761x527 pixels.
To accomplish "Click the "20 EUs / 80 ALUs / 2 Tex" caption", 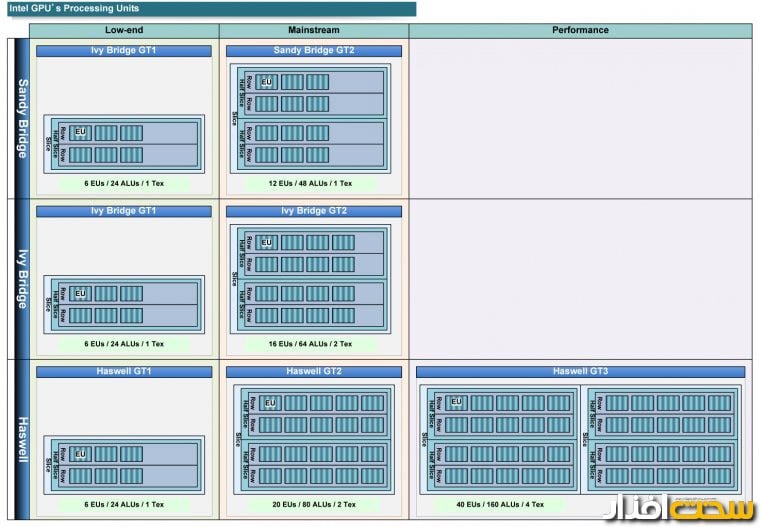I will (x=314, y=505).
